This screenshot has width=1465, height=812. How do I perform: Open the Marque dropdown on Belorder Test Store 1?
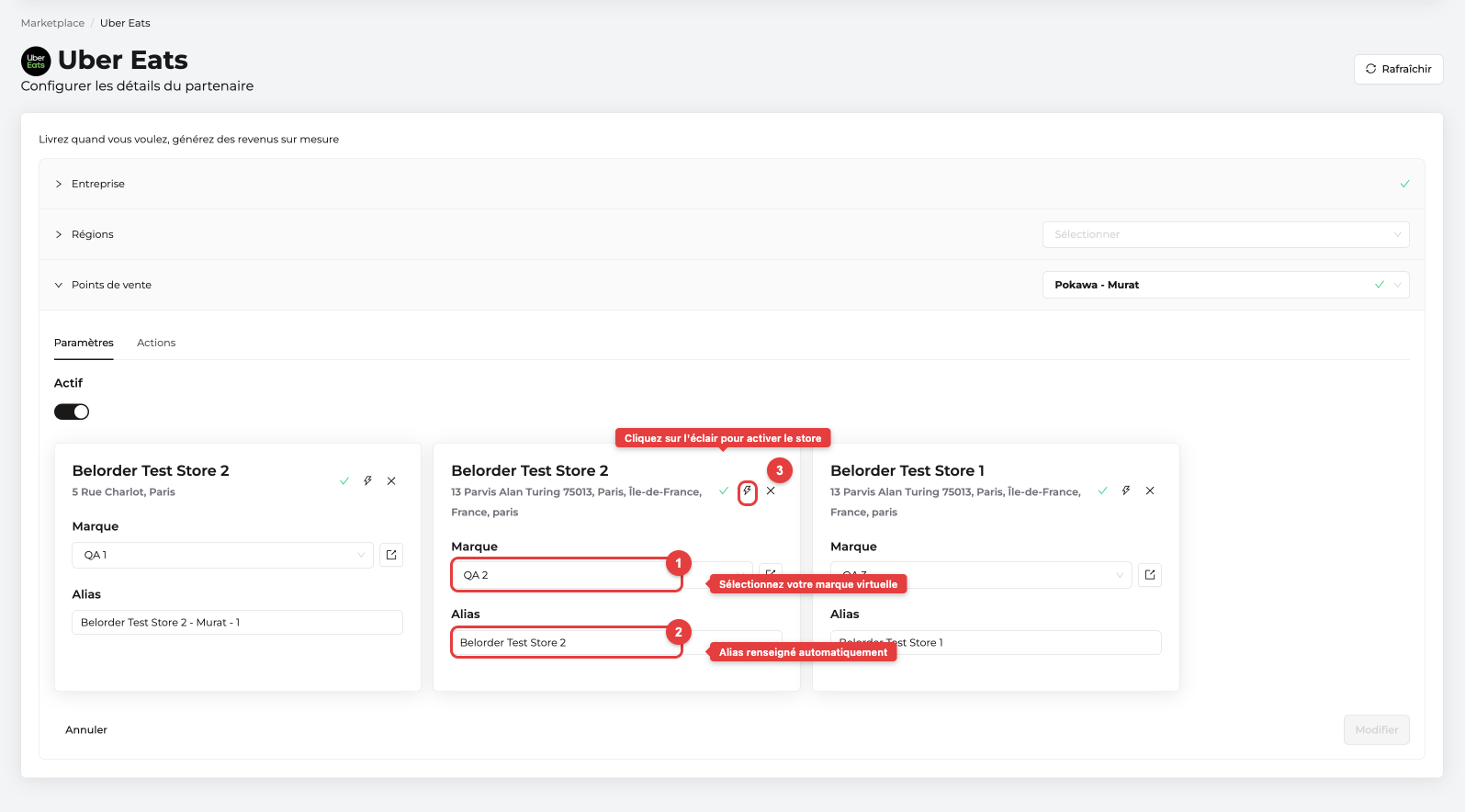click(981, 575)
